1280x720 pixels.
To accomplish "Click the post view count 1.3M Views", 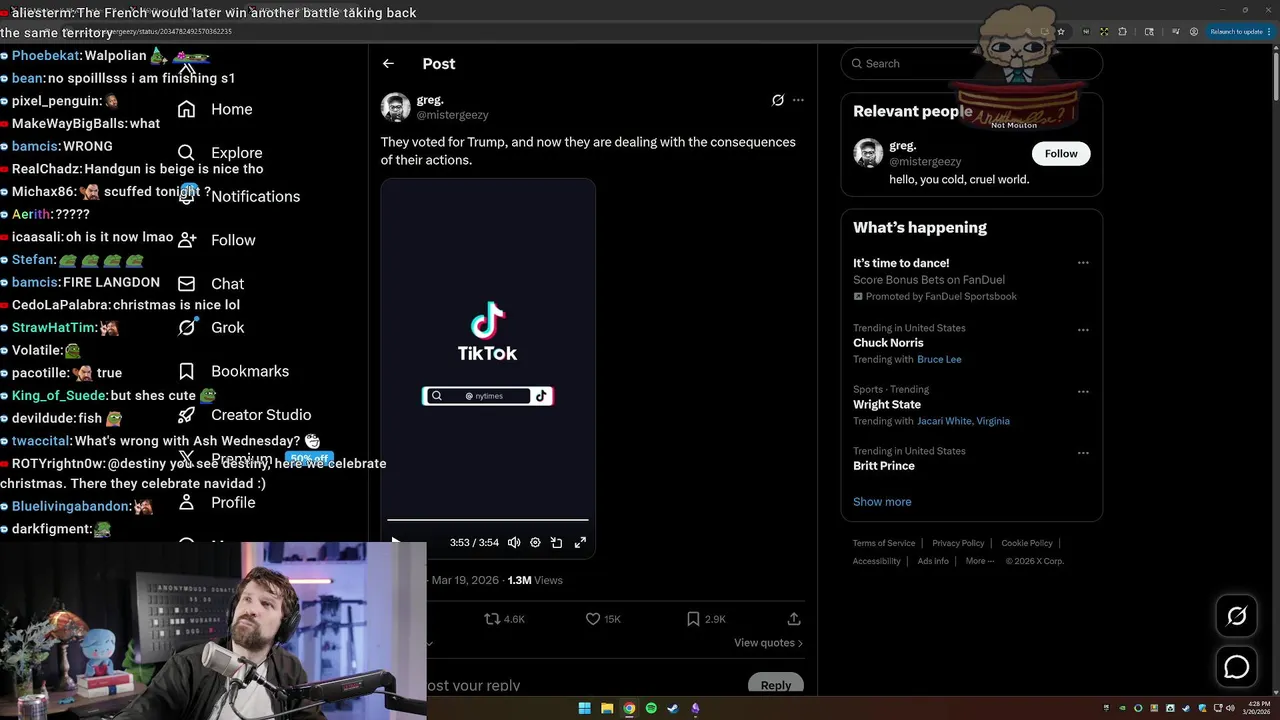I will tap(535, 580).
